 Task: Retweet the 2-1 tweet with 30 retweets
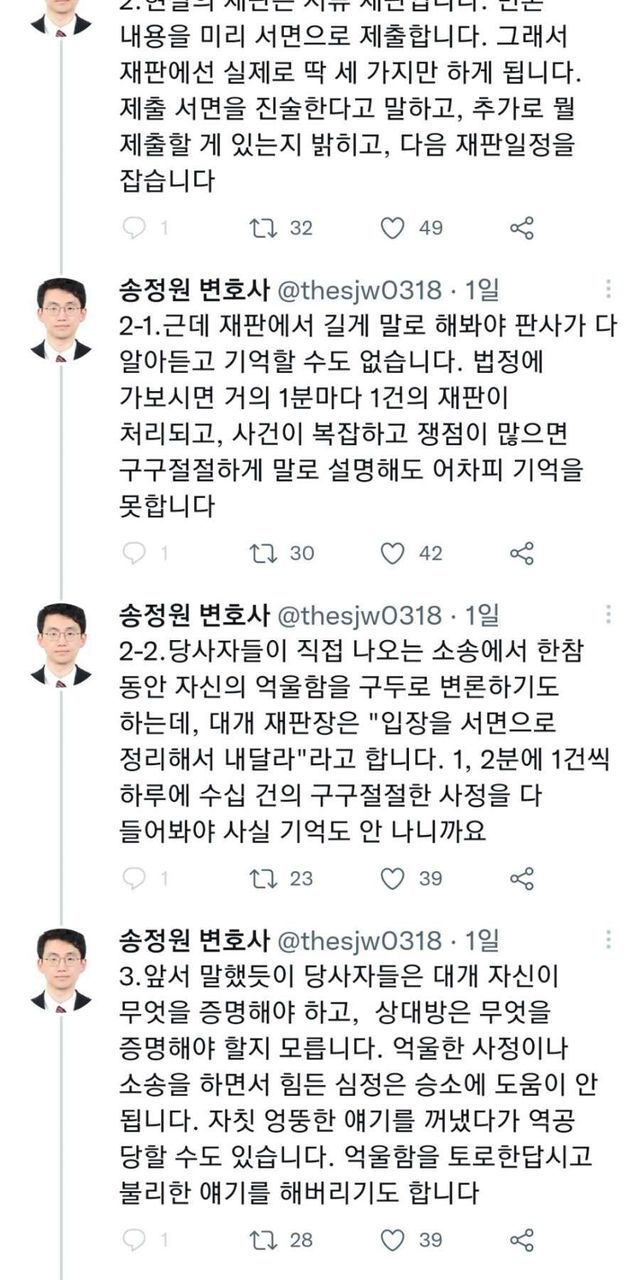point(262,553)
